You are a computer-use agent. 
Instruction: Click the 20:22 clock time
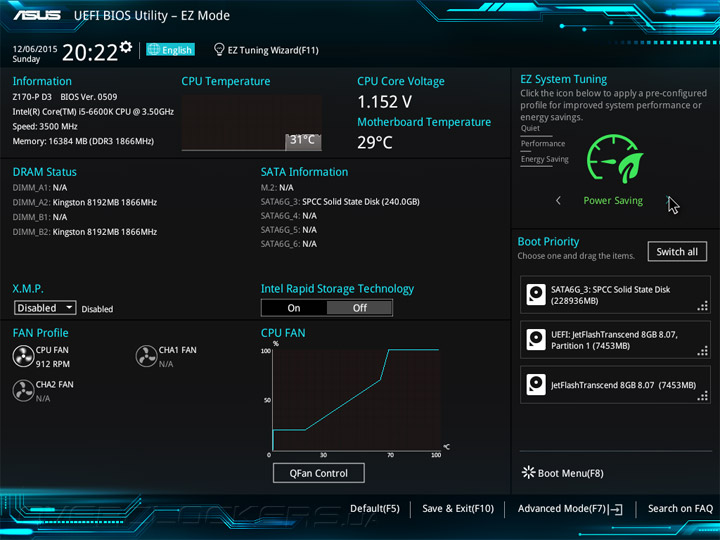coord(90,52)
